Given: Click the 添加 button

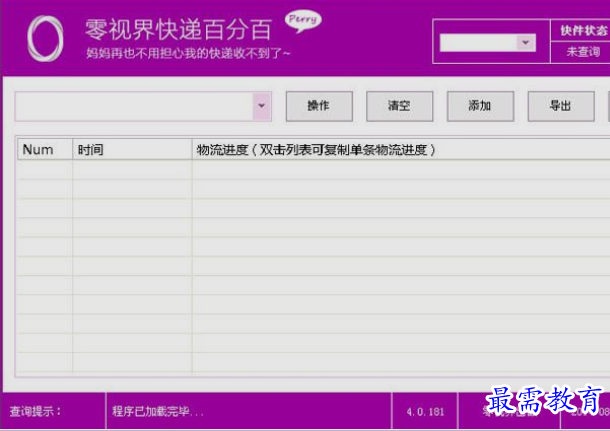Looking at the screenshot, I should (480, 106).
